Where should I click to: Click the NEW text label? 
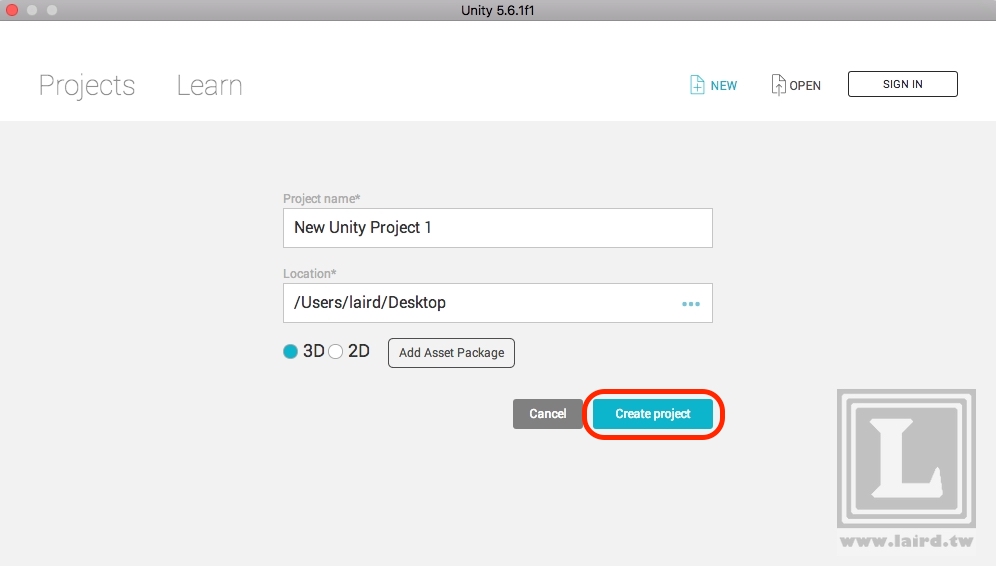(x=724, y=86)
